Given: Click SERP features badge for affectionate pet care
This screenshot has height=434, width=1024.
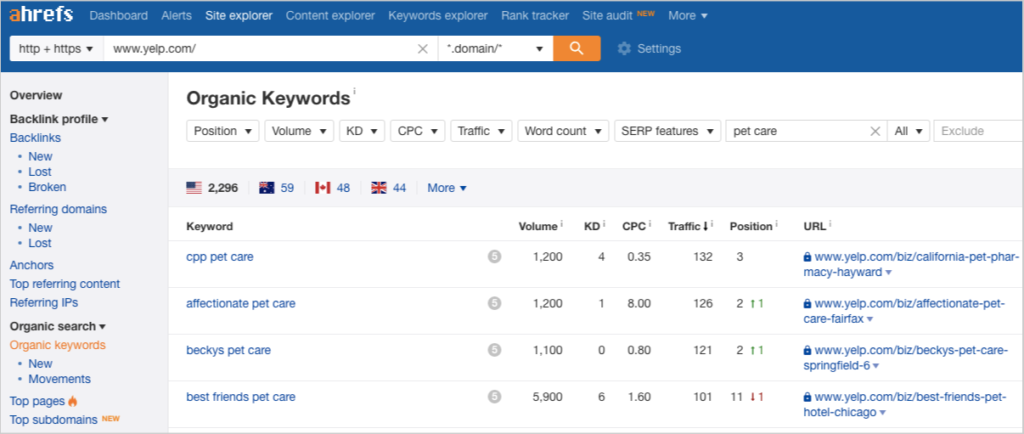Looking at the screenshot, I should (494, 303).
